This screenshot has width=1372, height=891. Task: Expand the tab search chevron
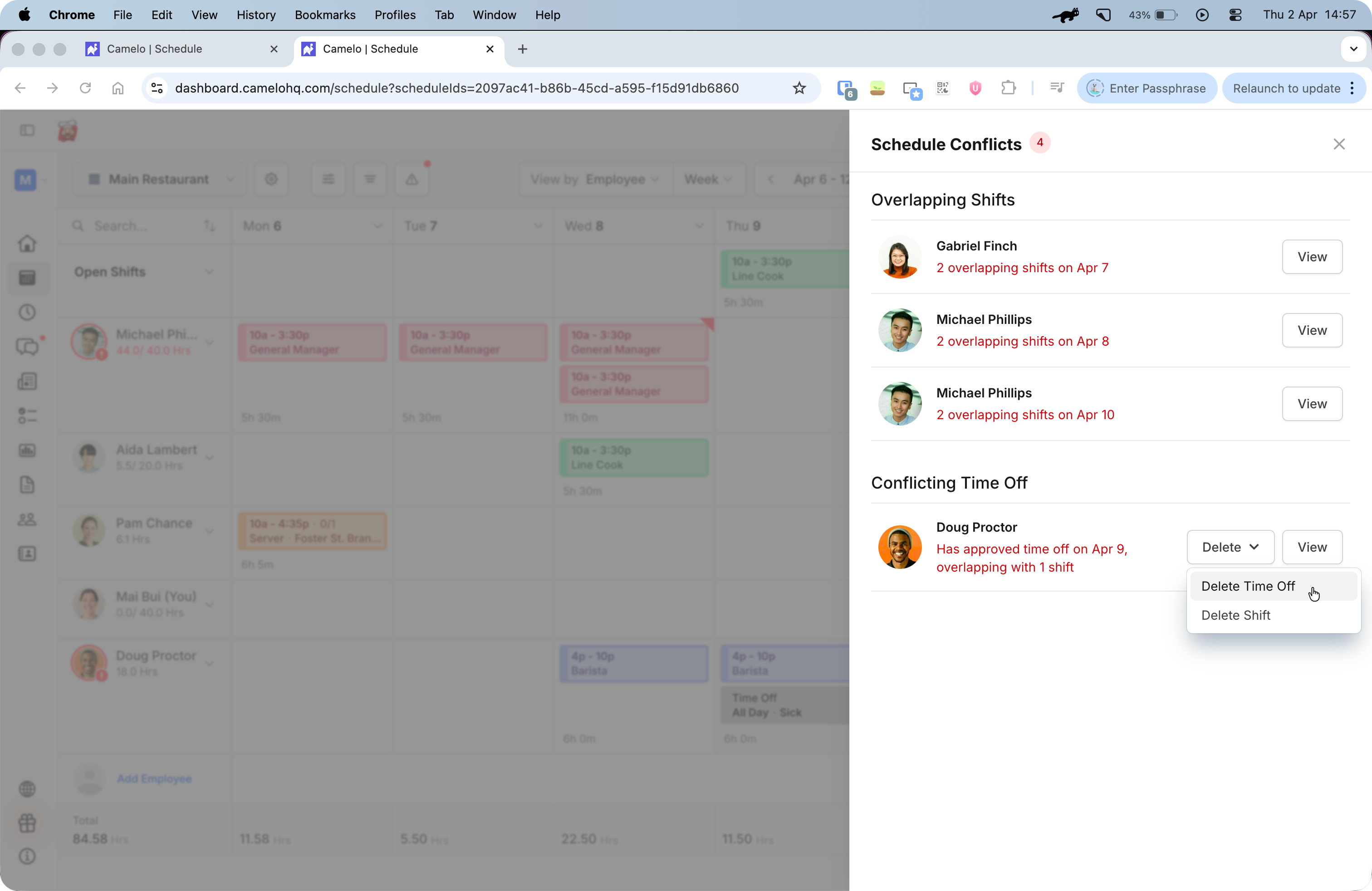click(x=1353, y=49)
